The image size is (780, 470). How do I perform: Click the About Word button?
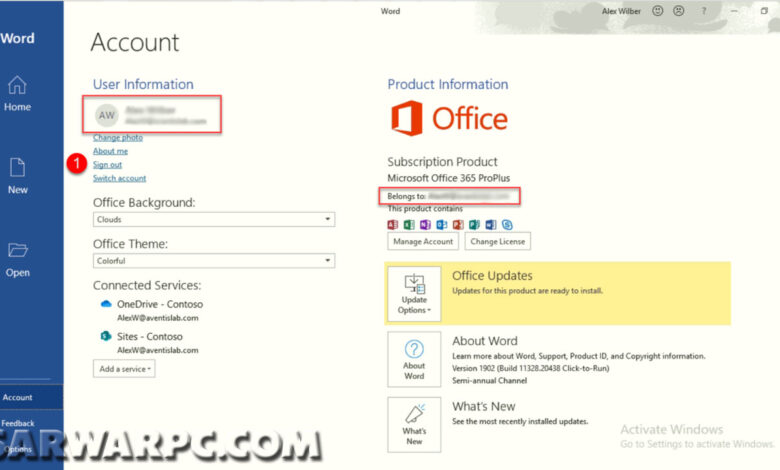pyautogui.click(x=414, y=359)
